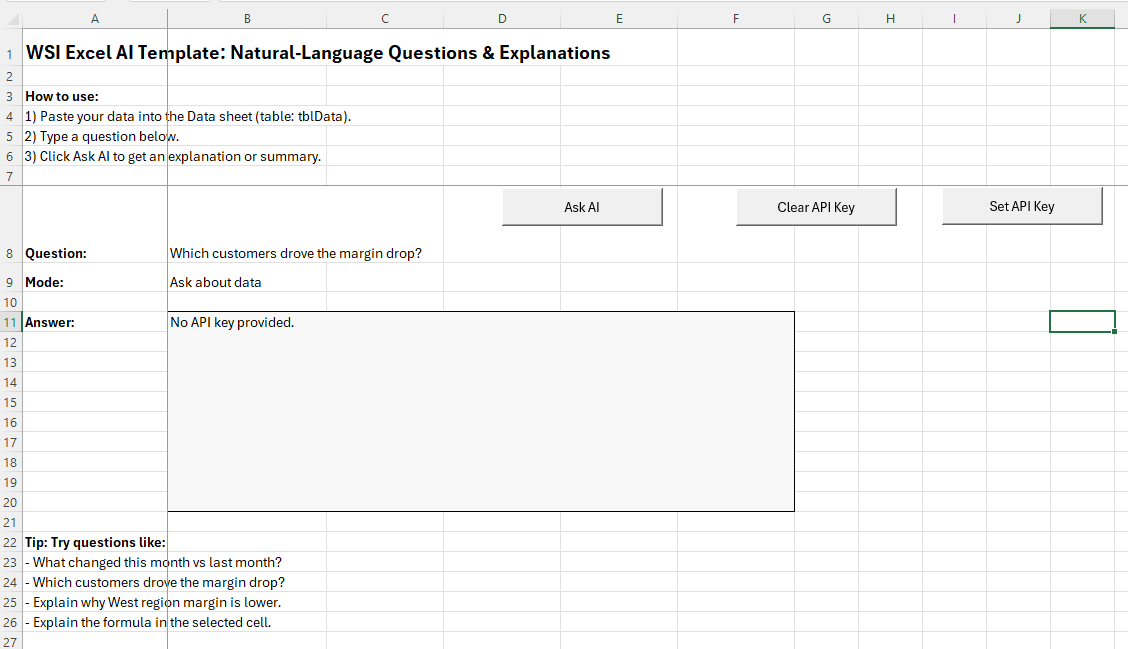Click the Select All corner triangle

pyautogui.click(x=11, y=19)
